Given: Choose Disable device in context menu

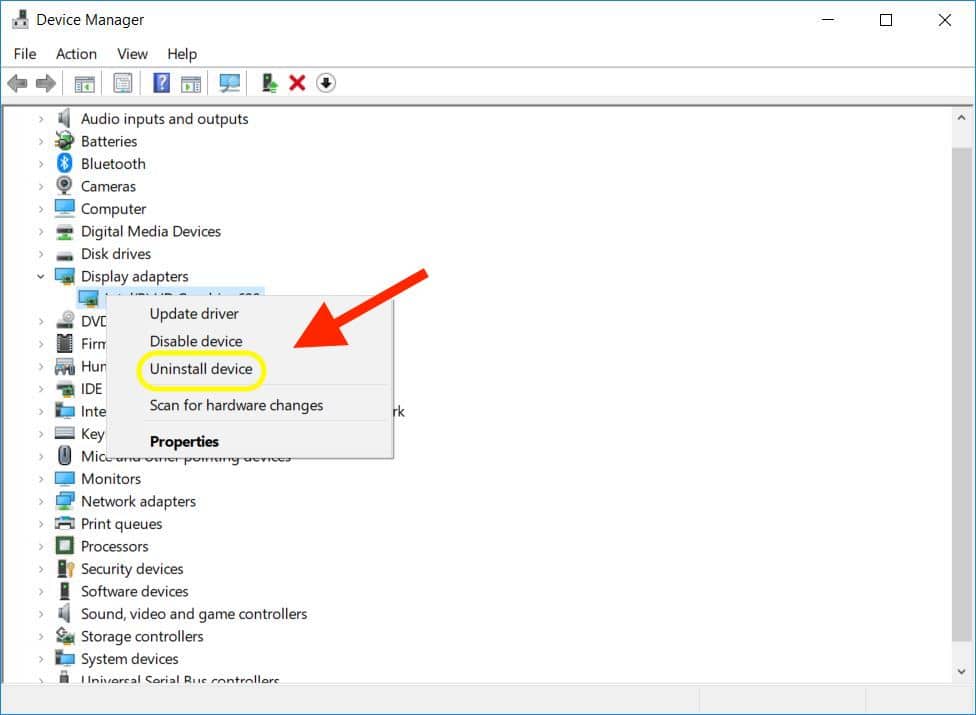Looking at the screenshot, I should tap(196, 341).
